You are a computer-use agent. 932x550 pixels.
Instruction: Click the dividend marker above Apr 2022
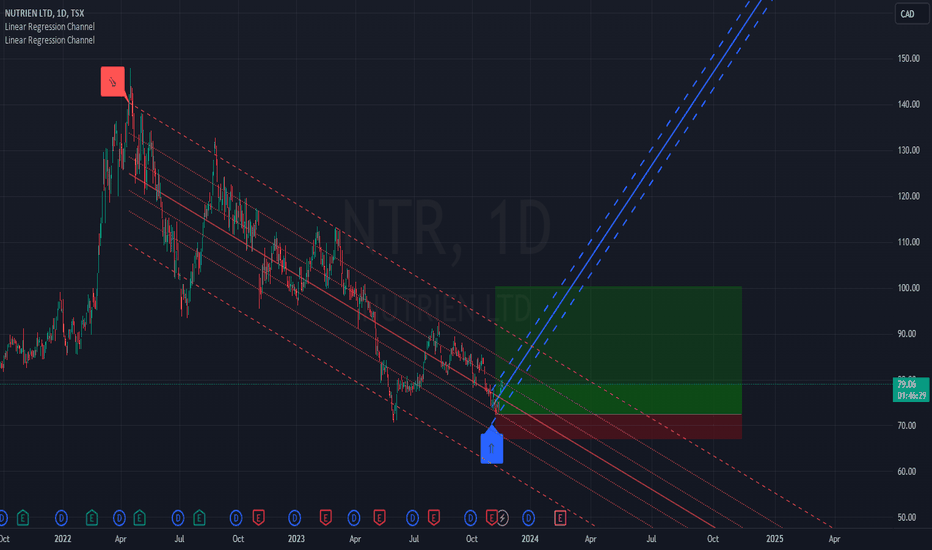(x=119, y=518)
